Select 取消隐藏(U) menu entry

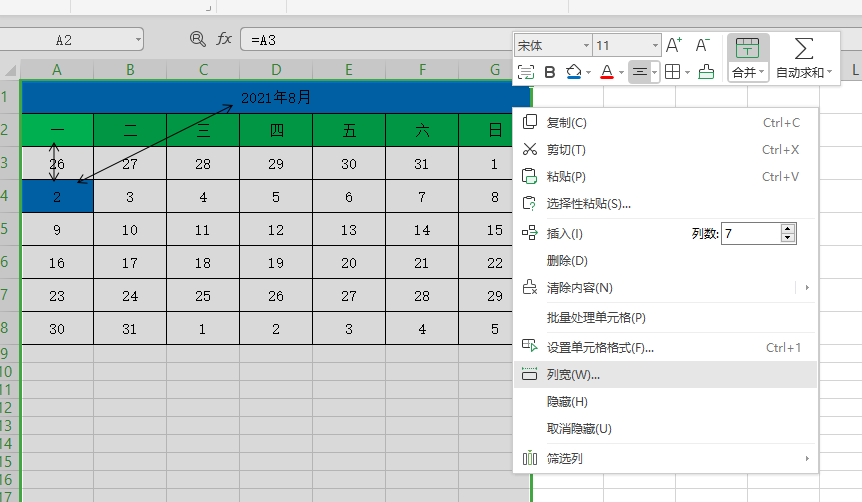point(665,428)
